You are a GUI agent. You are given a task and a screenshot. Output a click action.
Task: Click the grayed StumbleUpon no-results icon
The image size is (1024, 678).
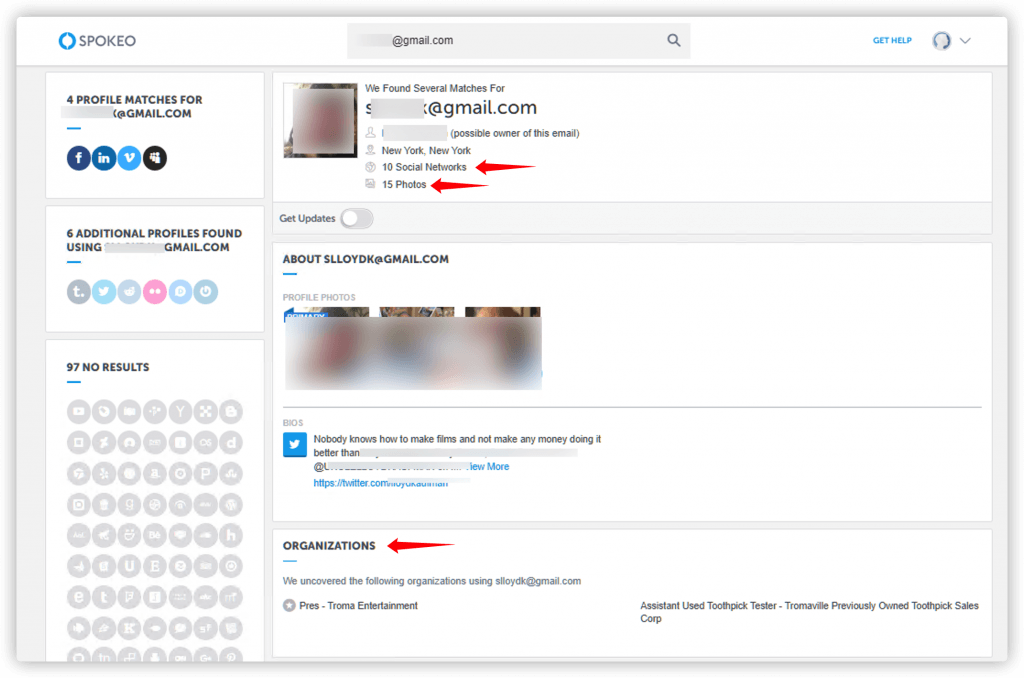tap(231, 474)
